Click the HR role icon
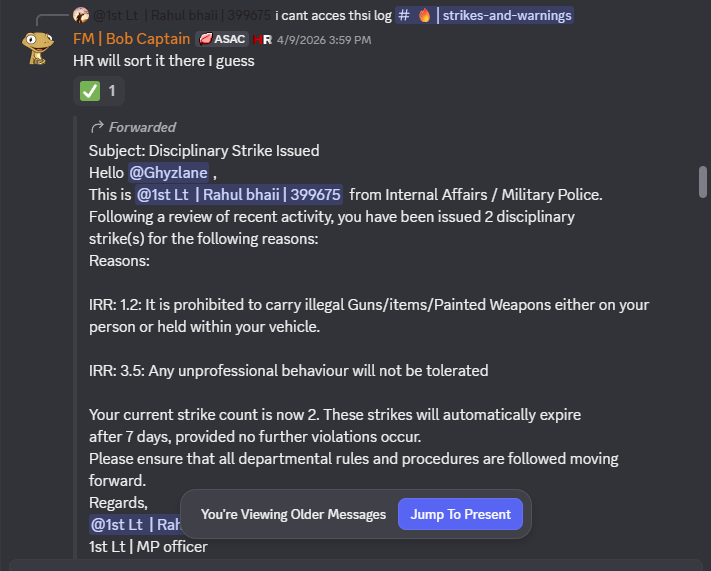711x571 pixels. (262, 40)
